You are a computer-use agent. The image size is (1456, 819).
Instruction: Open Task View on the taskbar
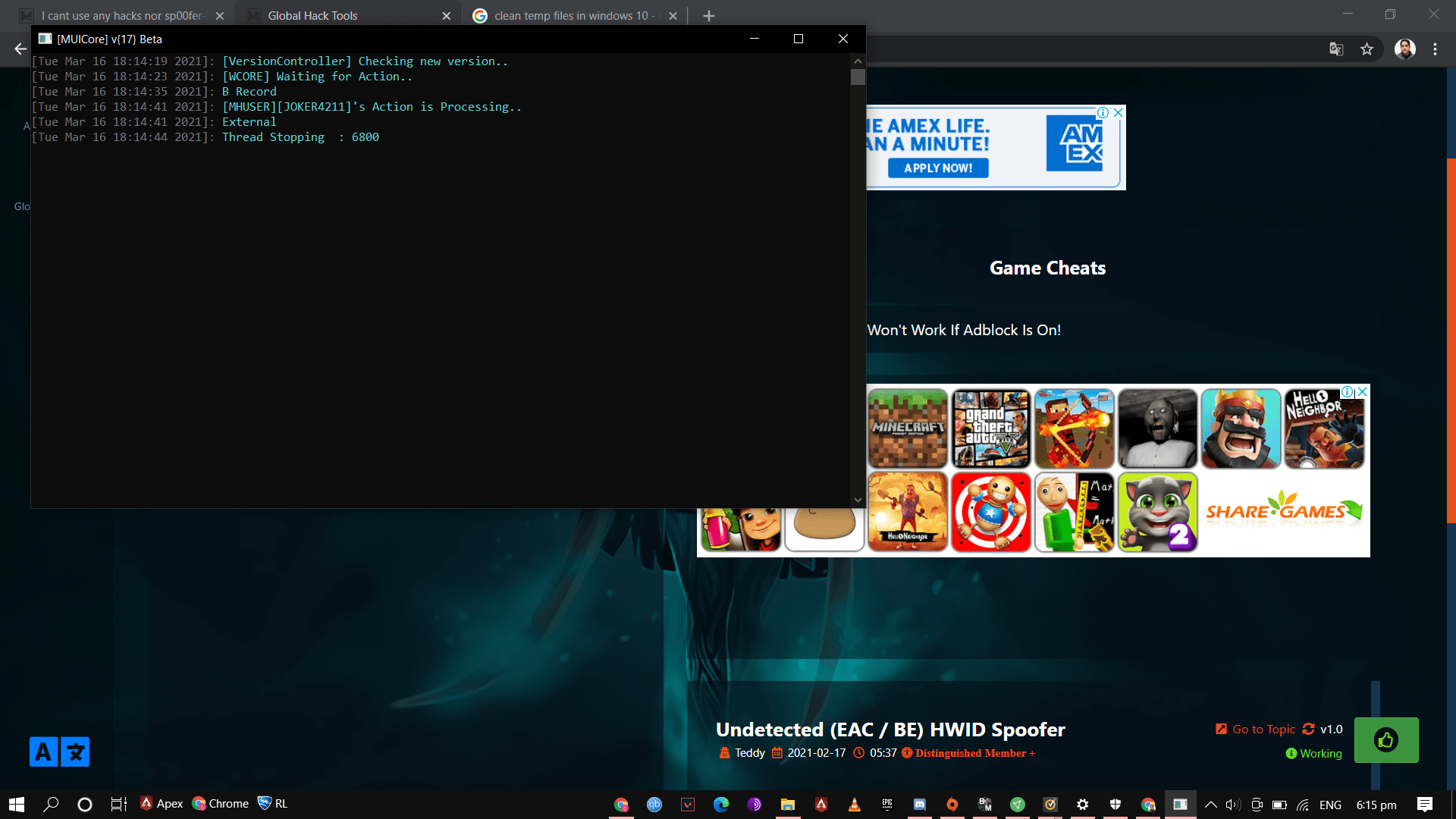119,804
